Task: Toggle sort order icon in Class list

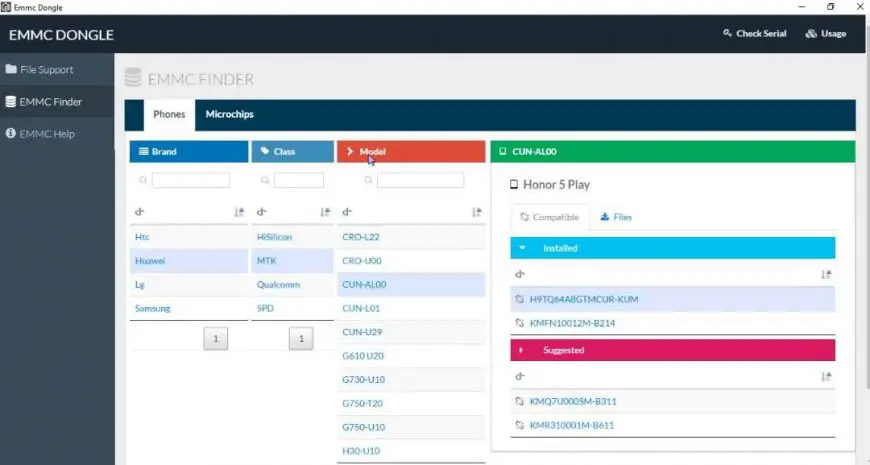Action: tap(325, 212)
